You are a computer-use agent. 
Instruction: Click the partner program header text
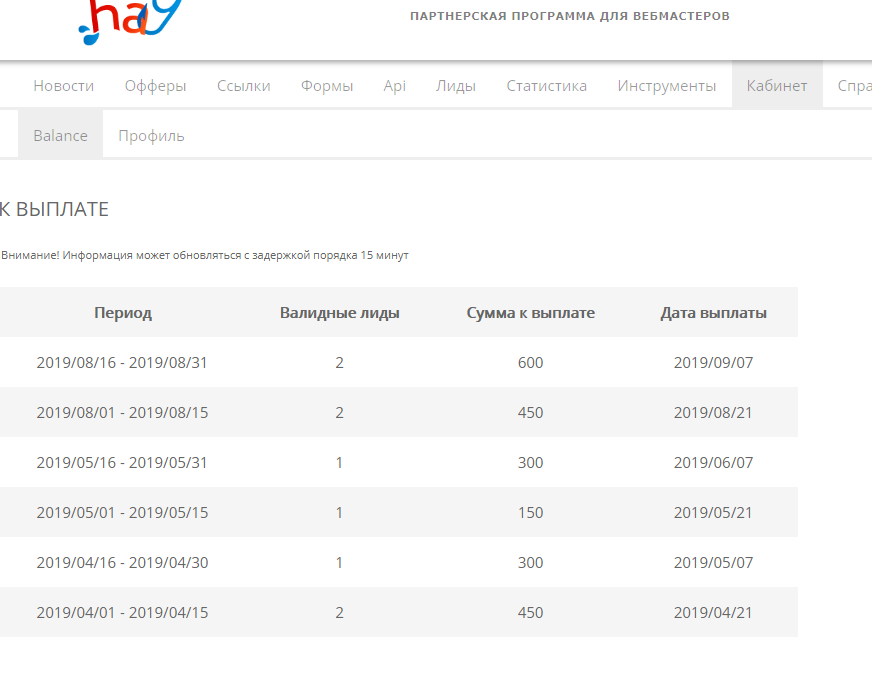pos(570,17)
